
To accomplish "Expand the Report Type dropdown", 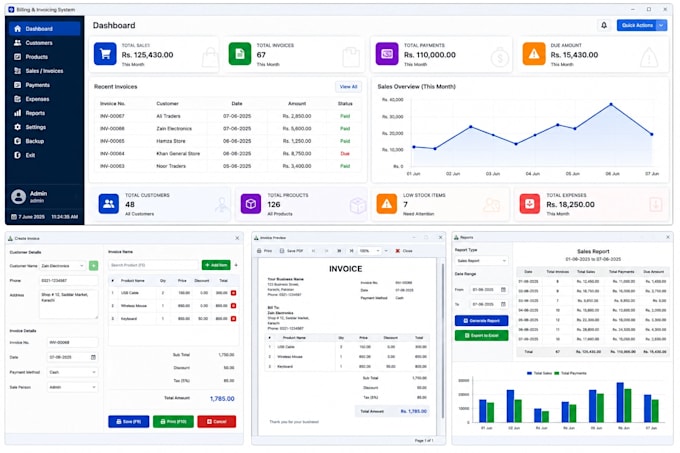I will 481,261.
